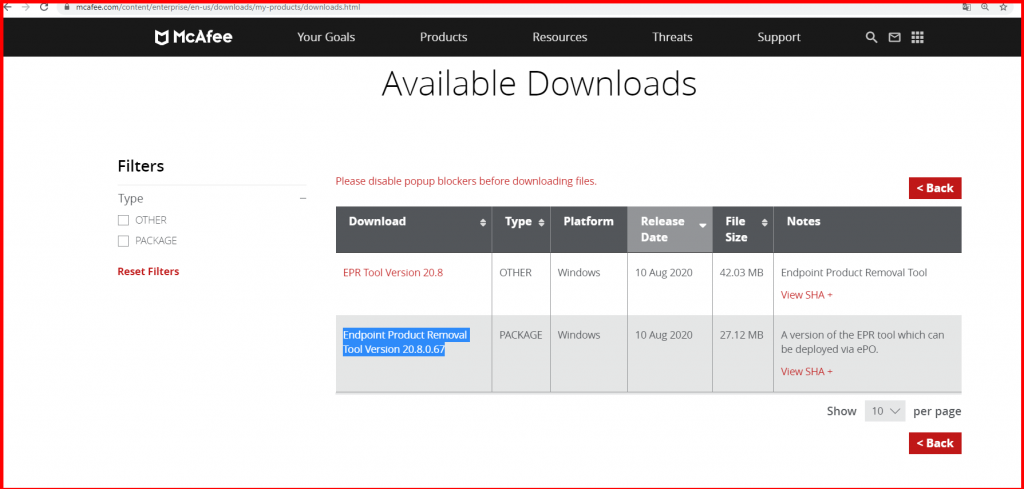Open Resources menu

click(560, 37)
